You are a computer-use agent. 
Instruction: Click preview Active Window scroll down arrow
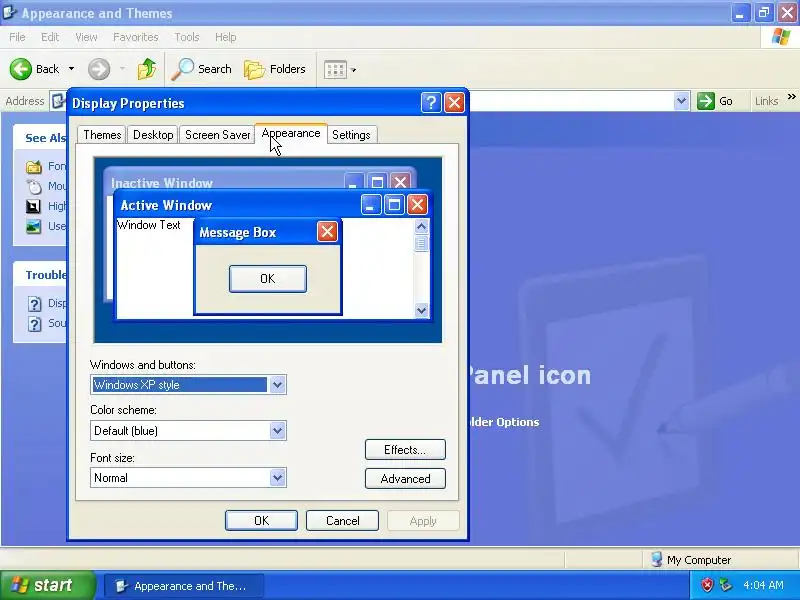pyautogui.click(x=421, y=310)
